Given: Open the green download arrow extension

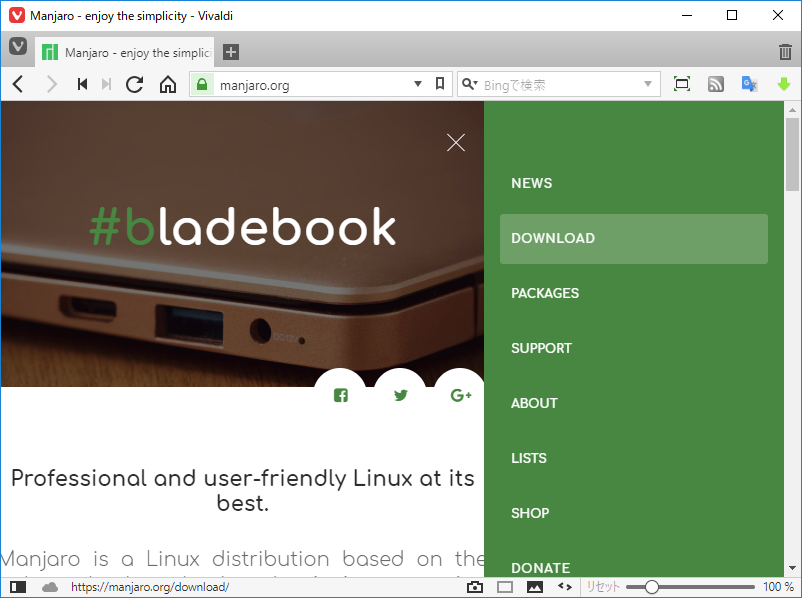Looking at the screenshot, I should [x=784, y=84].
